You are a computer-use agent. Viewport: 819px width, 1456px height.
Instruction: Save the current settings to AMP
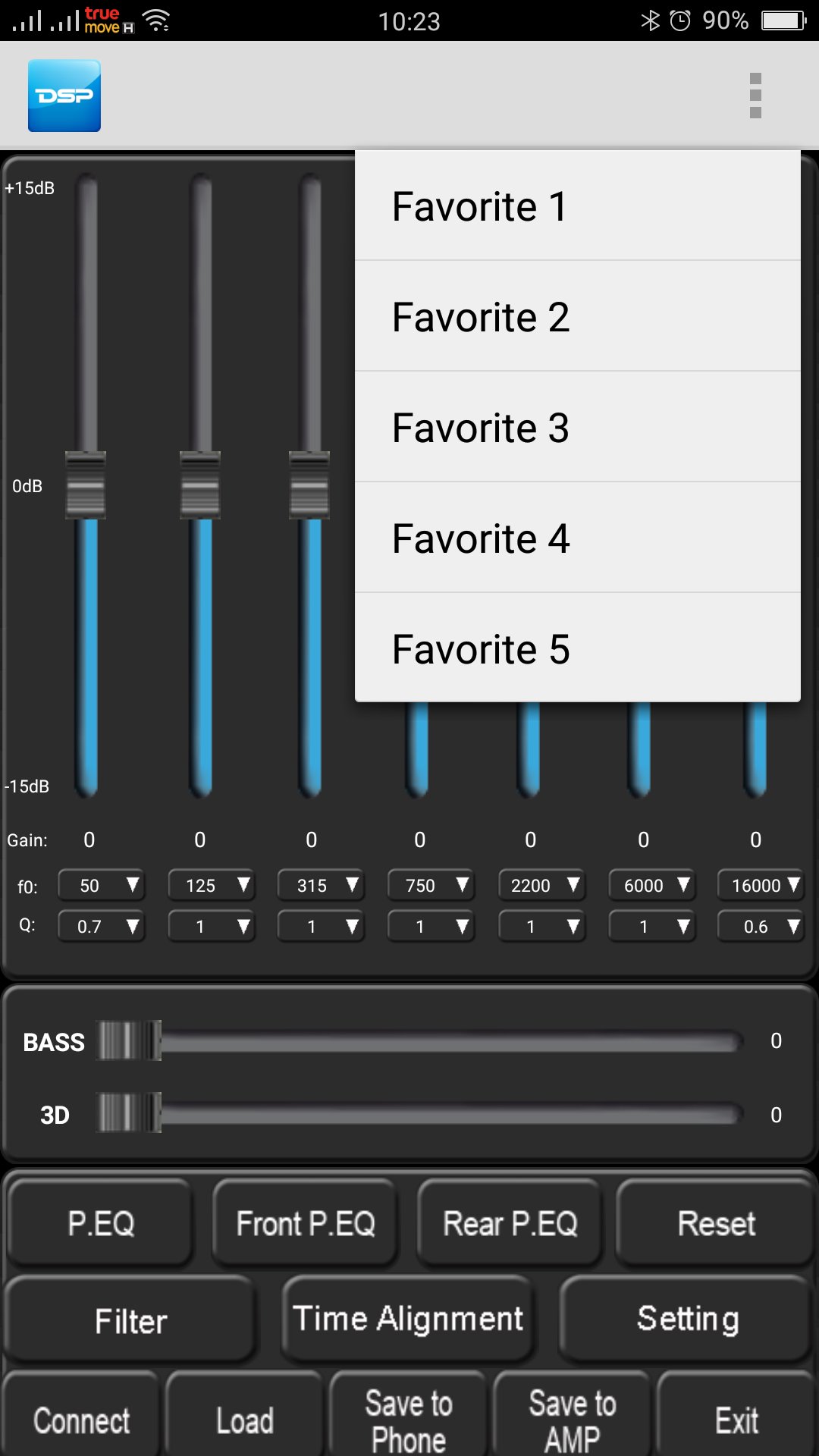pyautogui.click(x=571, y=1415)
